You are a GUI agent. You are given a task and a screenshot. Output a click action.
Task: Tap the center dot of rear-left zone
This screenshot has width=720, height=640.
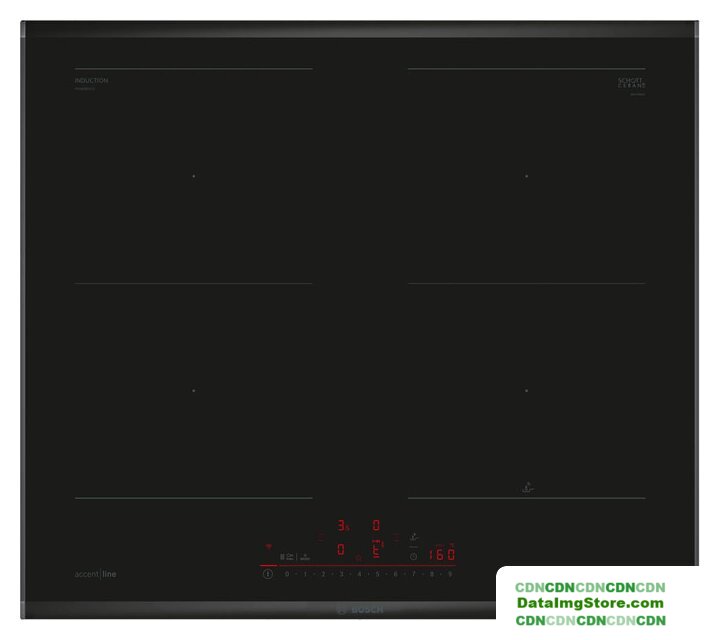[x=194, y=176]
